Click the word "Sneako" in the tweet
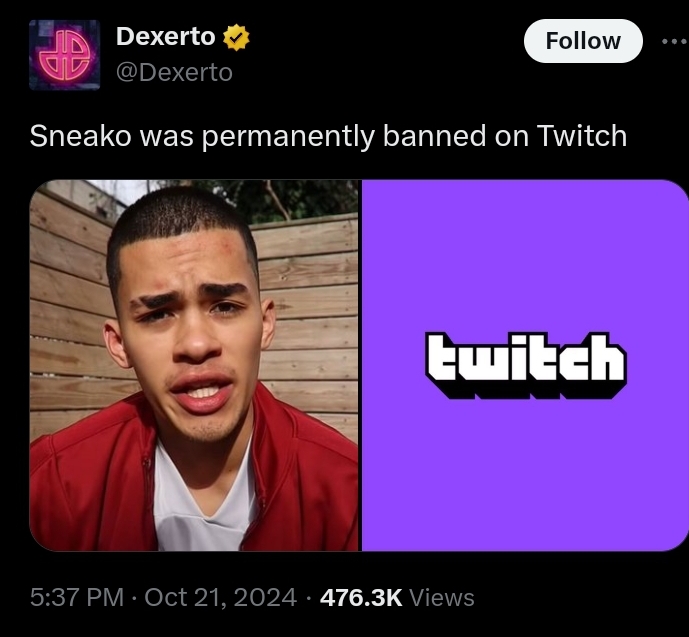 pyautogui.click(x=80, y=136)
